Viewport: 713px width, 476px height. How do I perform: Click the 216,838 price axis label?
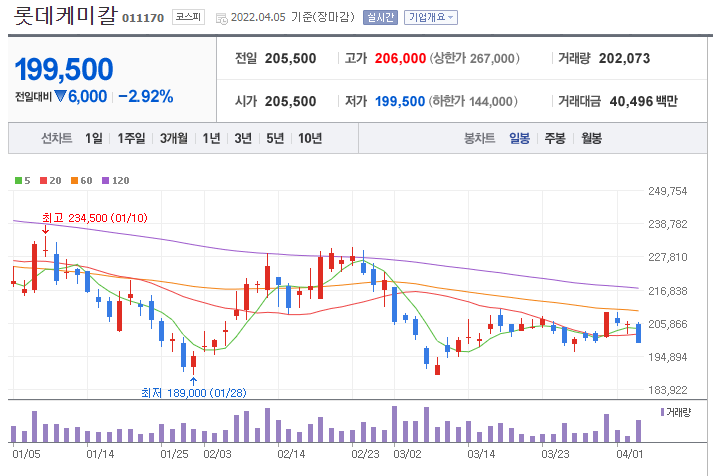[x=668, y=291]
